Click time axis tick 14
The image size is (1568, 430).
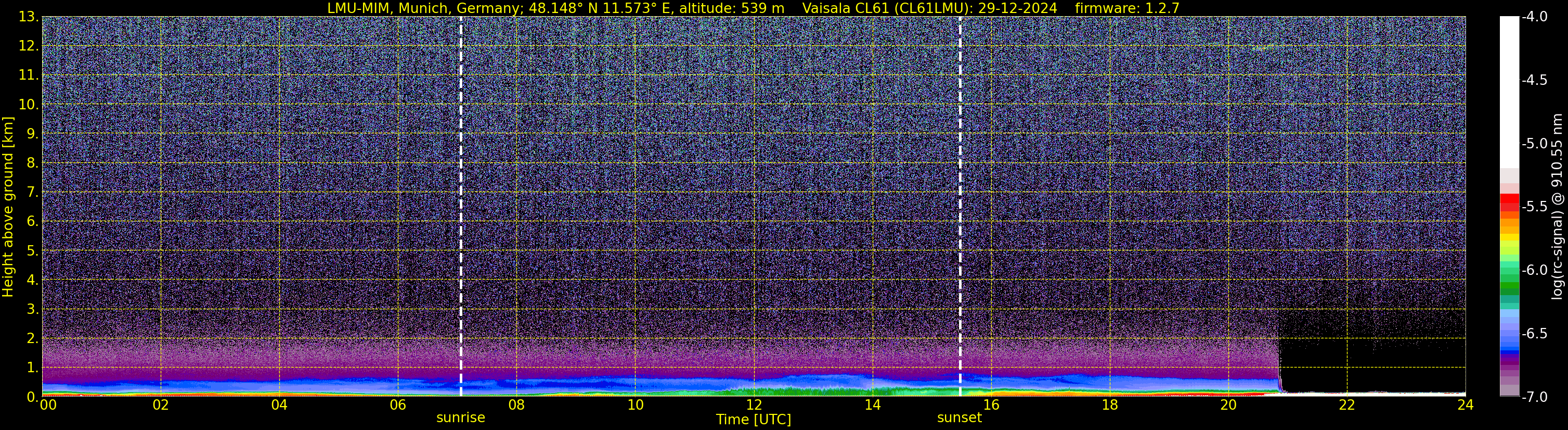pos(873,405)
